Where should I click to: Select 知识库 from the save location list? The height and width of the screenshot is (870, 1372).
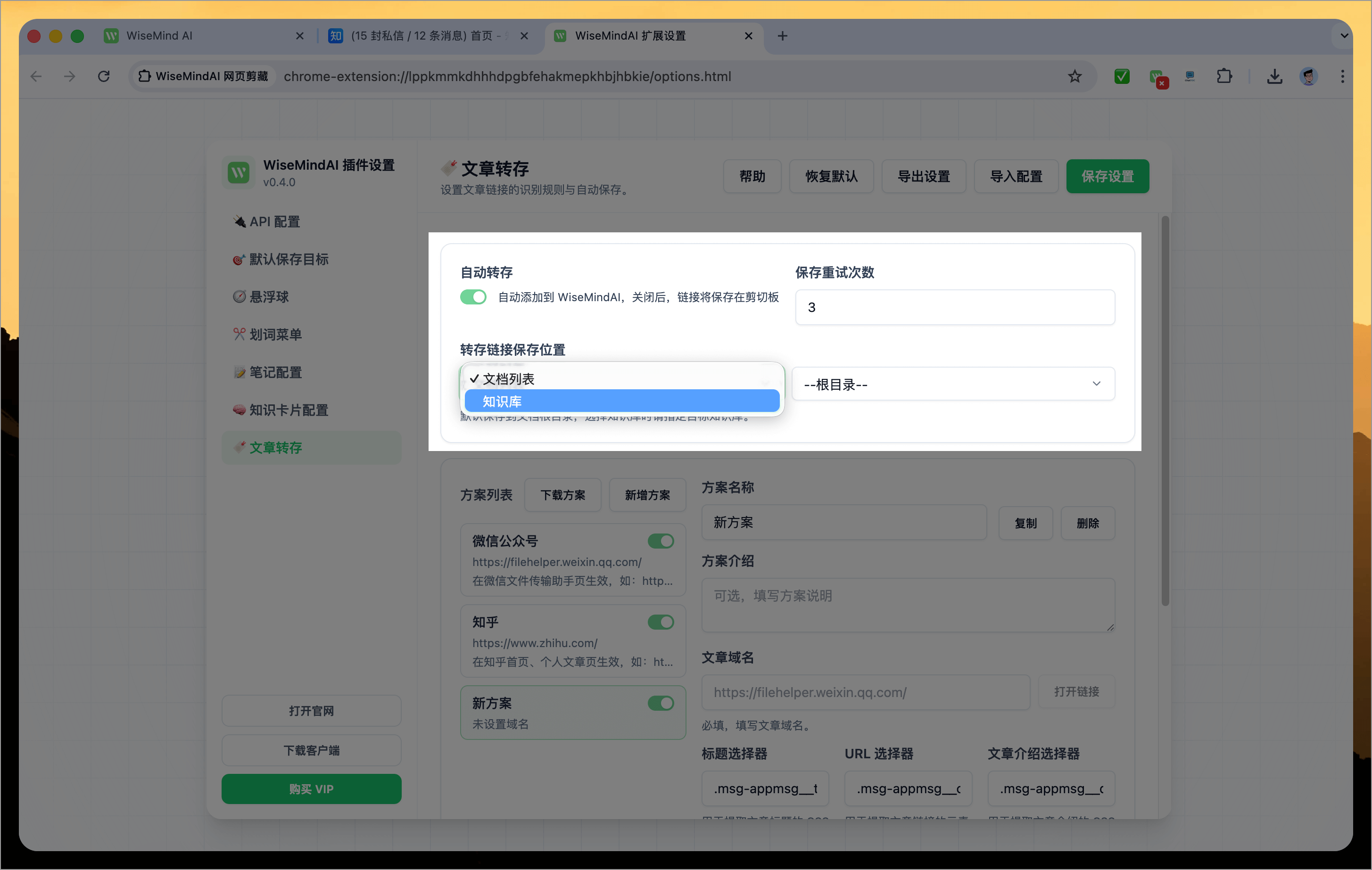622,401
